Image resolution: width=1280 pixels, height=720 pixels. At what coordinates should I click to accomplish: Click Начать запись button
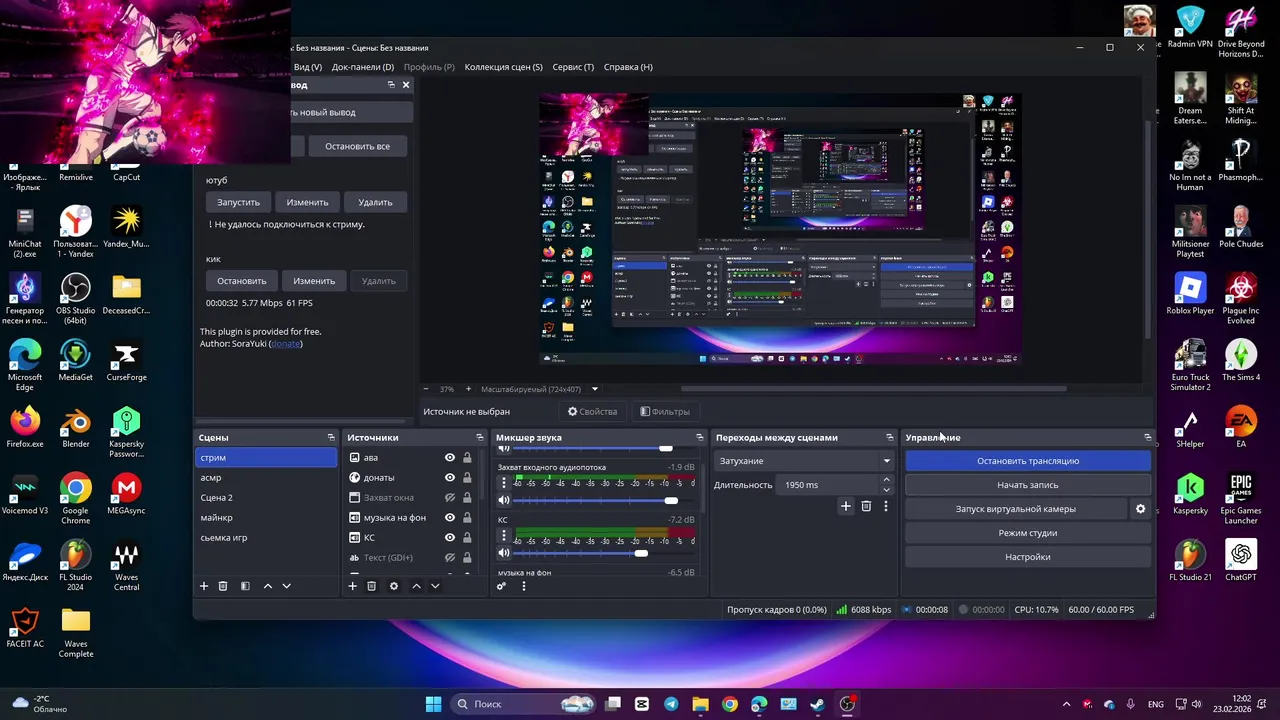click(1028, 485)
